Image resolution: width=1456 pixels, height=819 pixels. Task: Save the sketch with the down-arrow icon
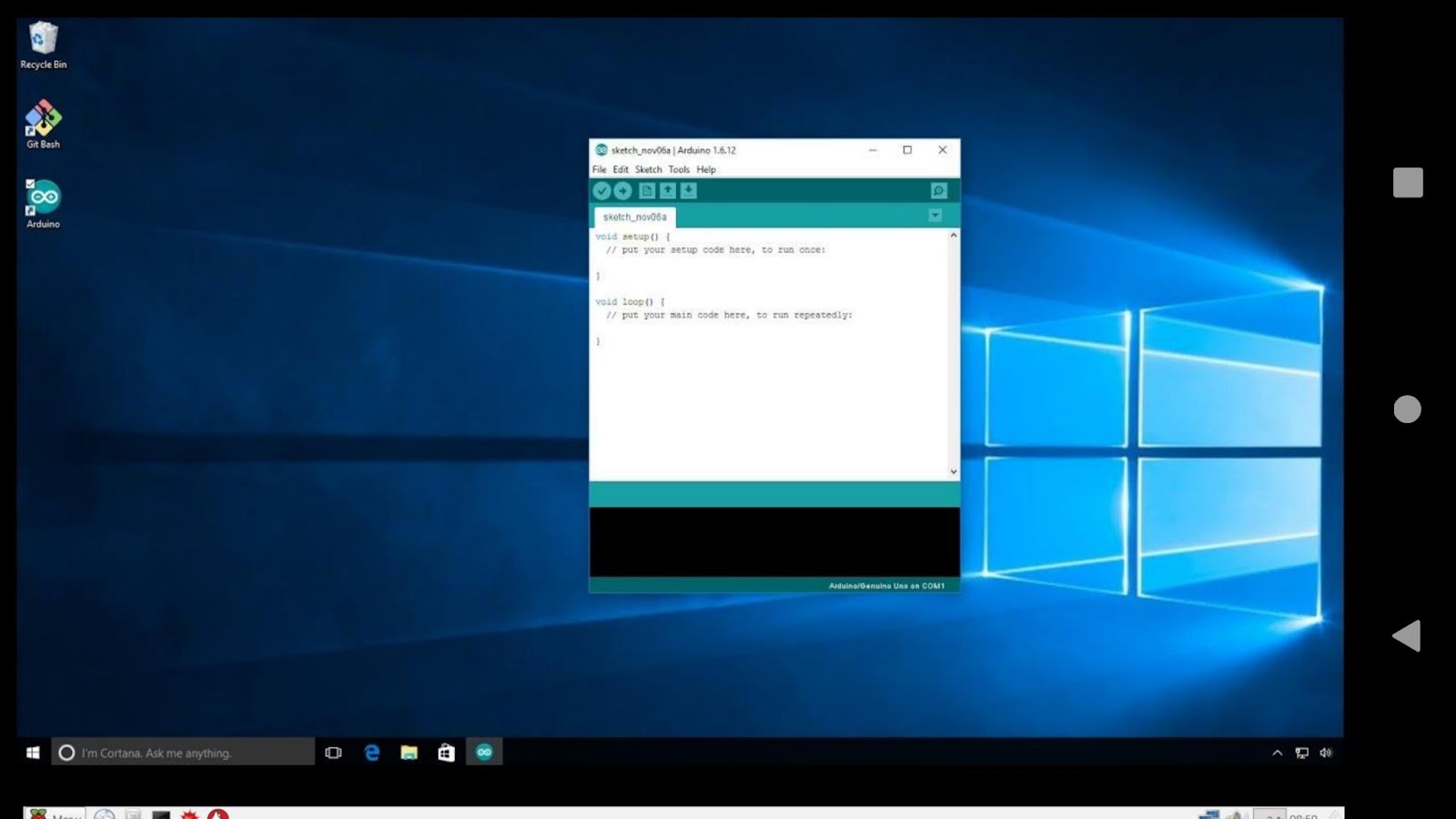tap(689, 190)
